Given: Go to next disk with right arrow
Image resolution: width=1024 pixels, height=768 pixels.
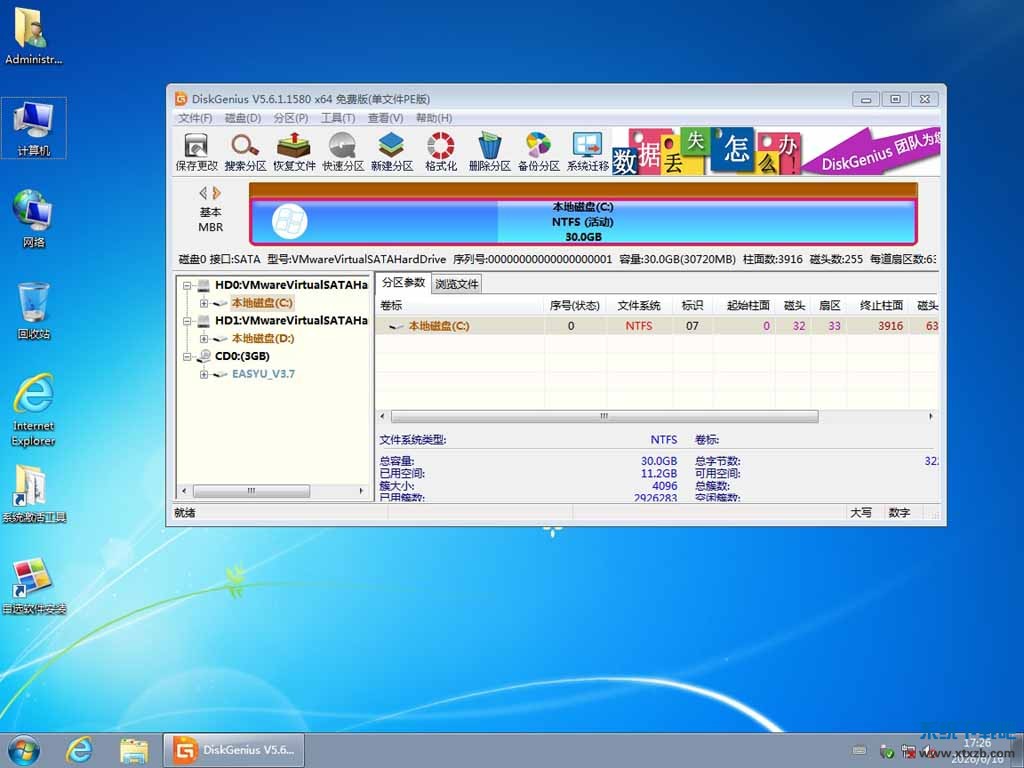Looking at the screenshot, I should click(x=217, y=193).
